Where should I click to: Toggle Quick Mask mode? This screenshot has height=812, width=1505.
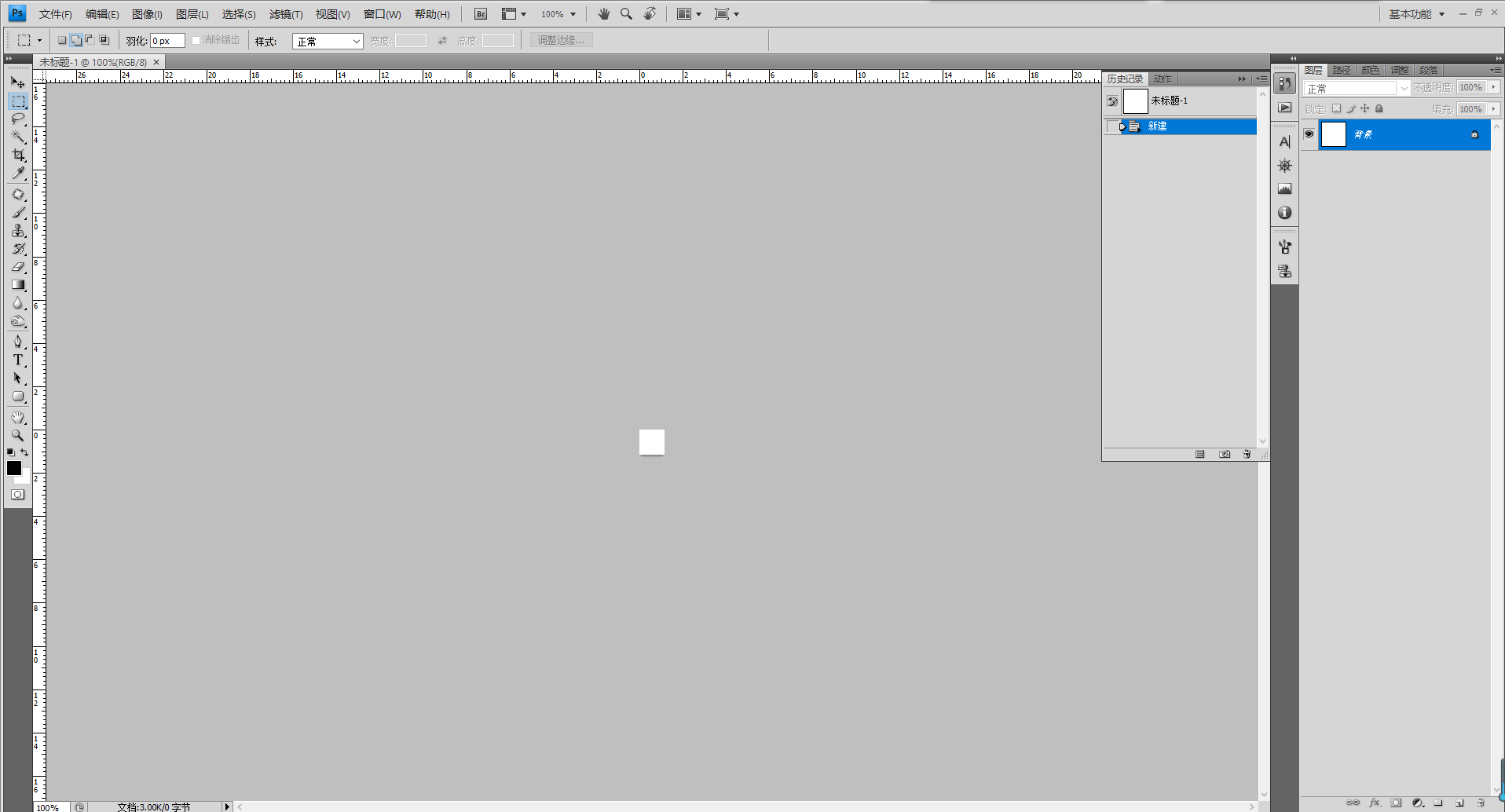click(18, 495)
